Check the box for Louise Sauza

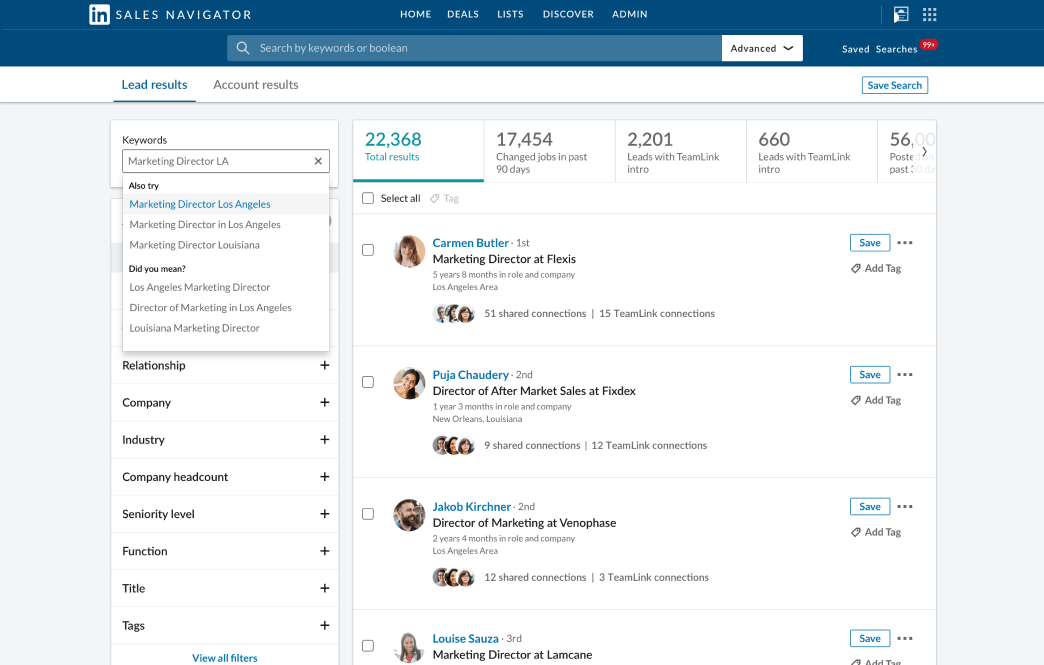point(368,646)
